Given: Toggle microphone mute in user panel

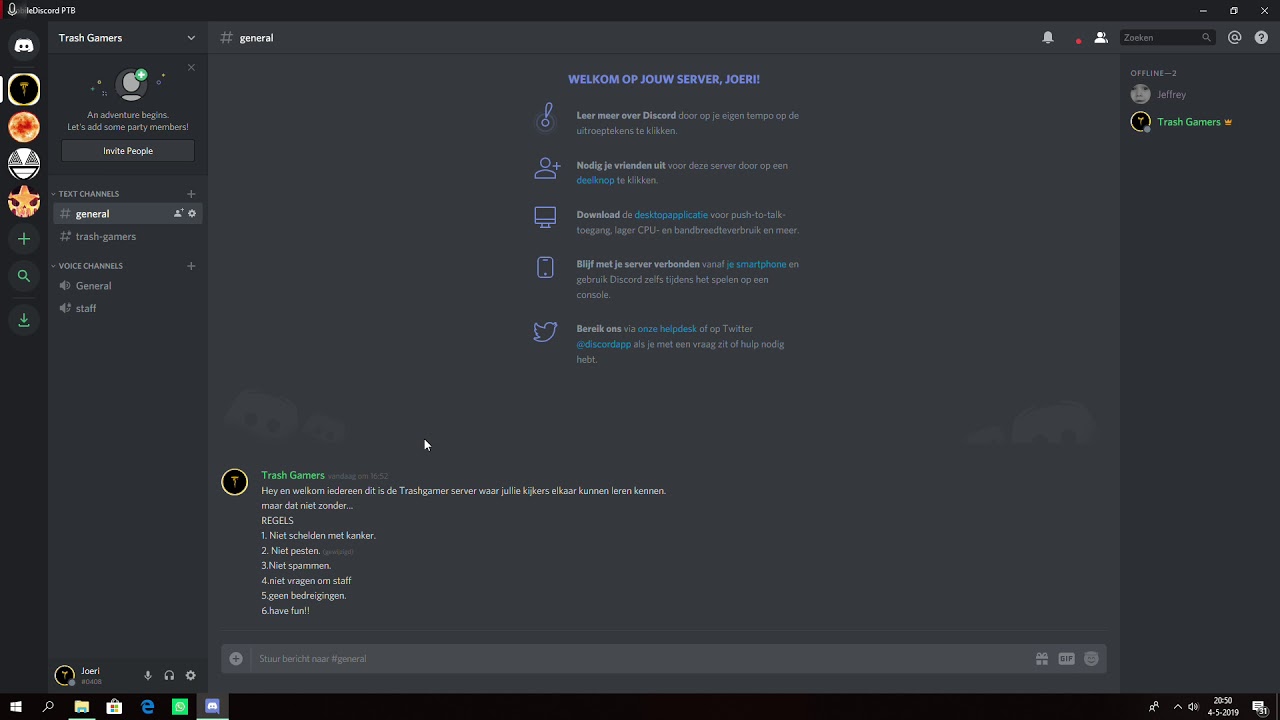Looking at the screenshot, I should 148,676.
